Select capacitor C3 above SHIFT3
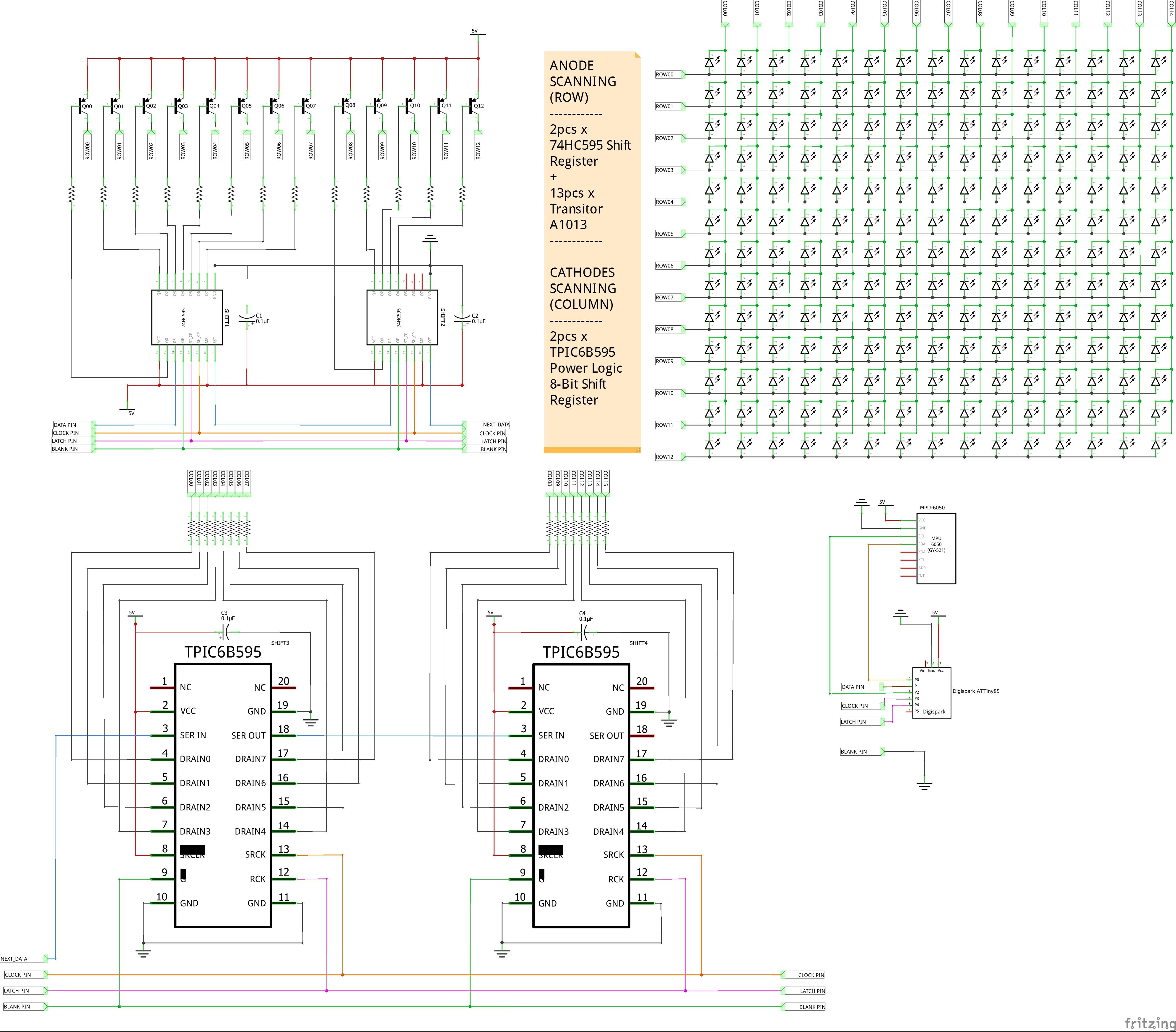The image size is (1176, 1032). point(225,632)
